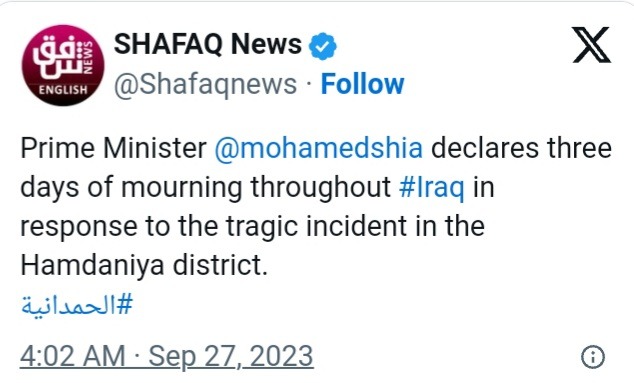Open the @Shafaqnews handle link
634x383 pixels.
click(x=205, y=85)
